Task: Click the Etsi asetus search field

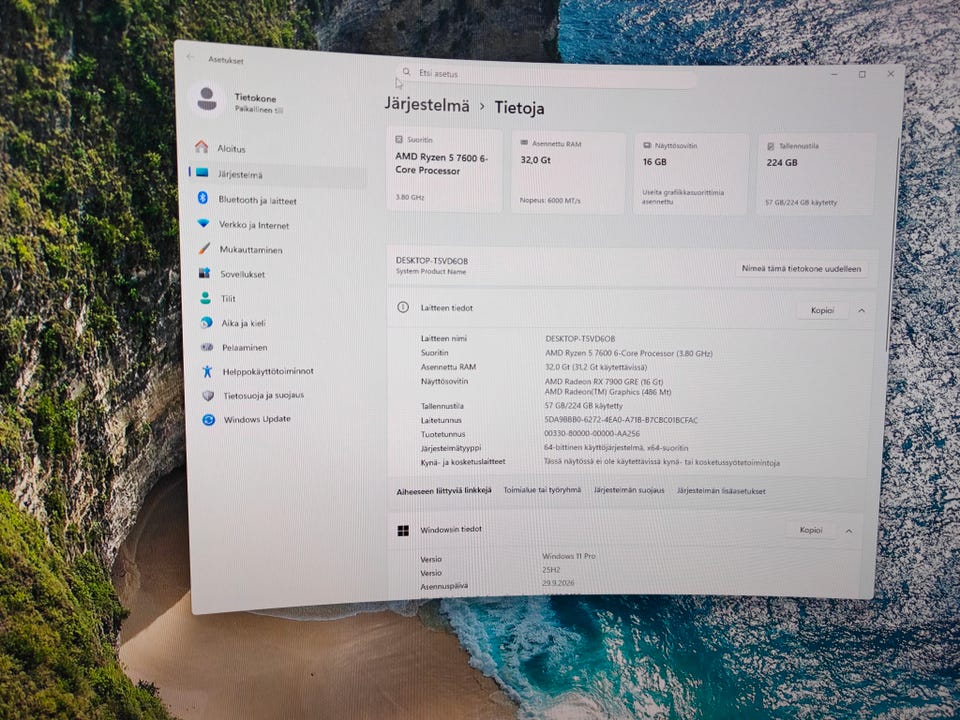Action: click(546, 76)
